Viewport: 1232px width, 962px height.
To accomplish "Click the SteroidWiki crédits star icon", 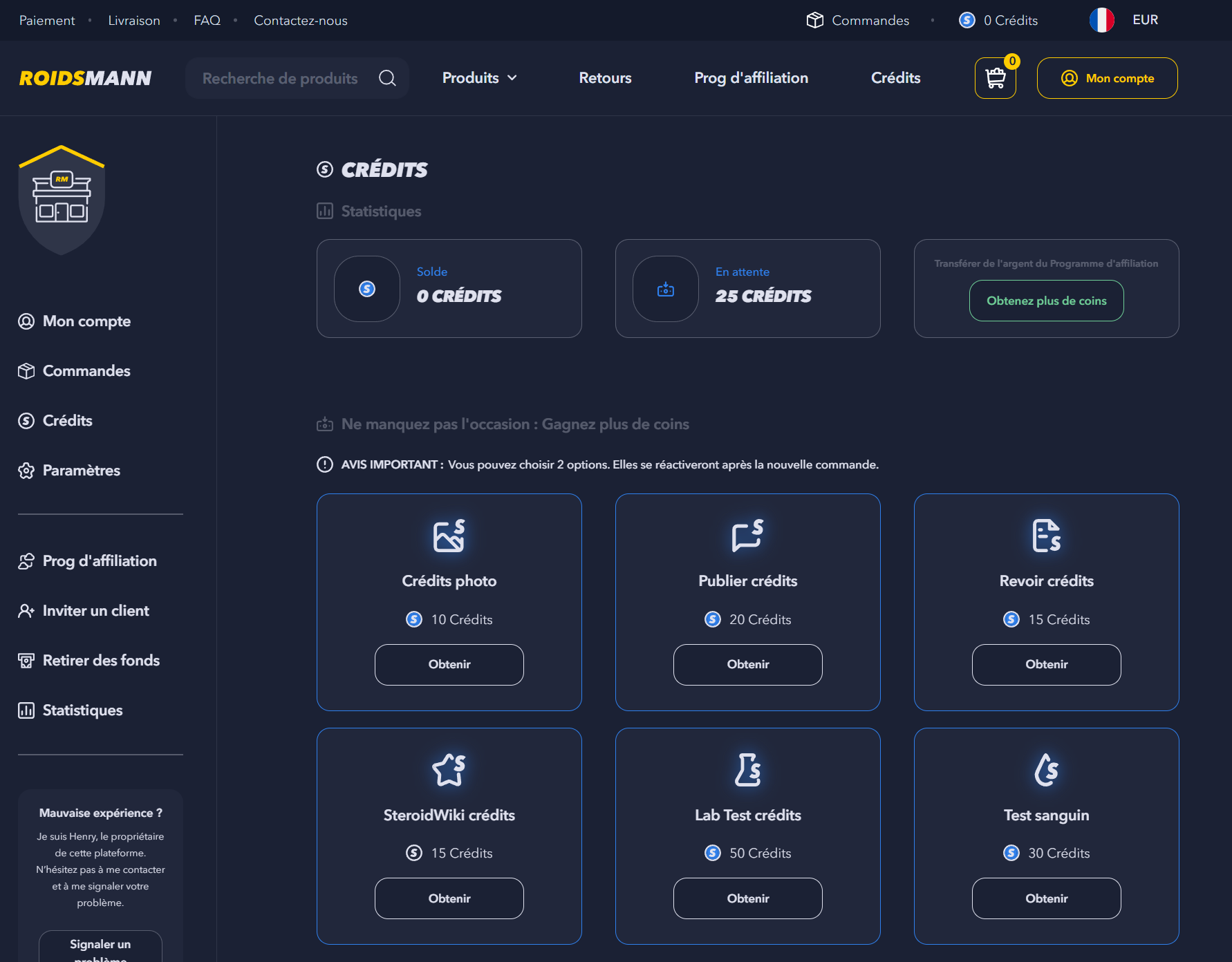I will (x=449, y=769).
